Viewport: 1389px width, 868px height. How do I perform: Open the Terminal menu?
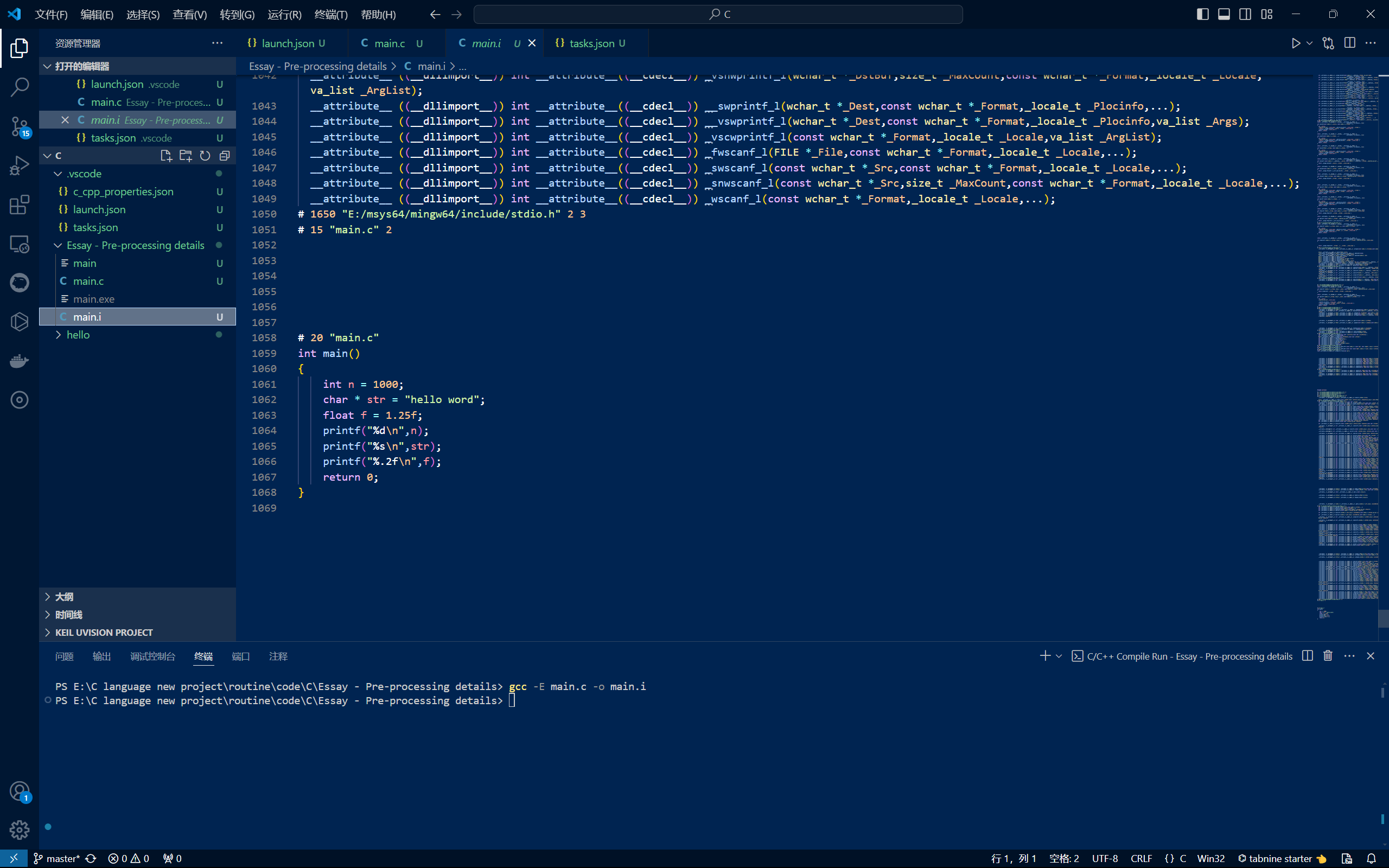coord(331,14)
